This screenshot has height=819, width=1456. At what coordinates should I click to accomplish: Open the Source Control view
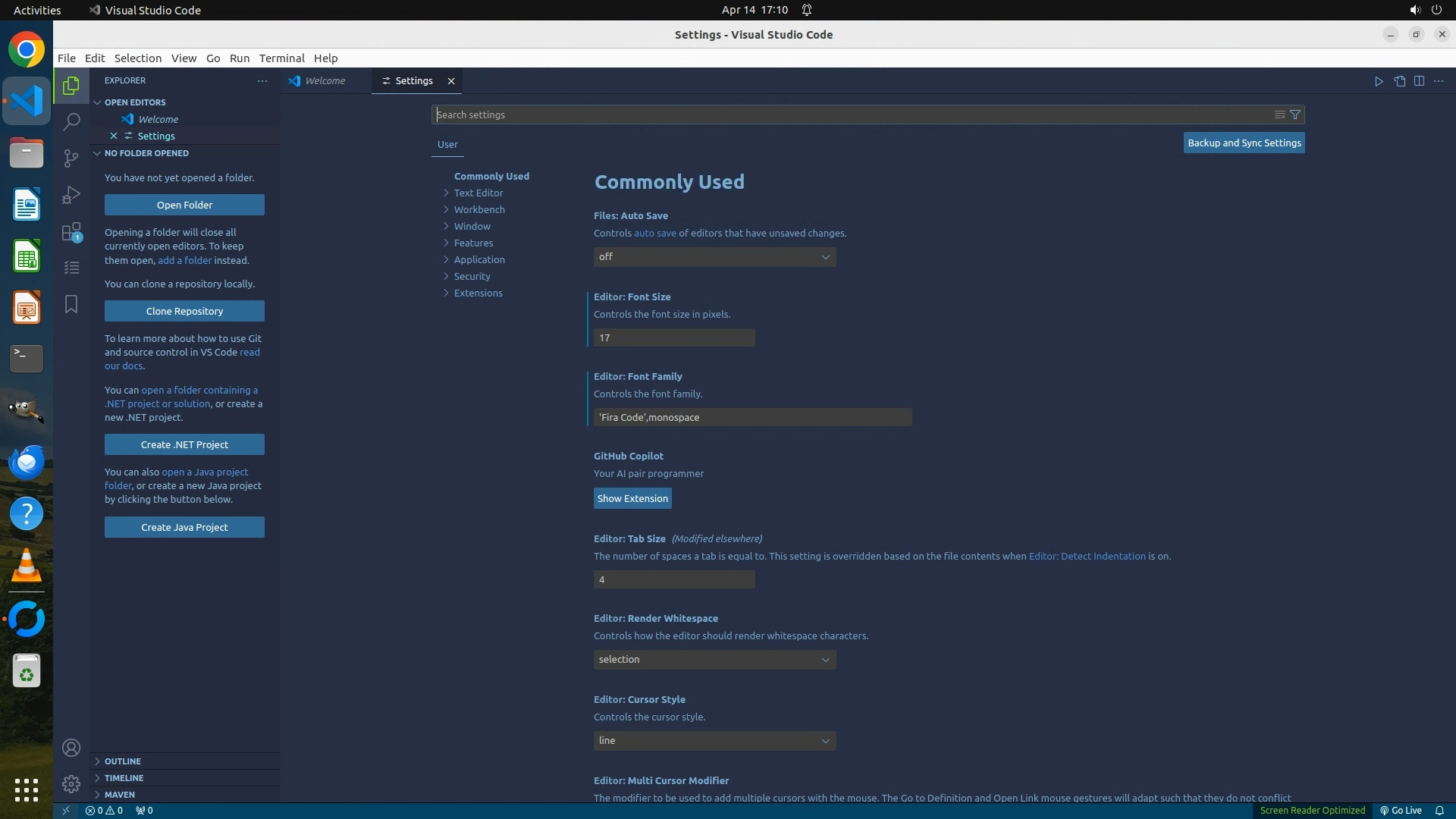tap(71, 158)
